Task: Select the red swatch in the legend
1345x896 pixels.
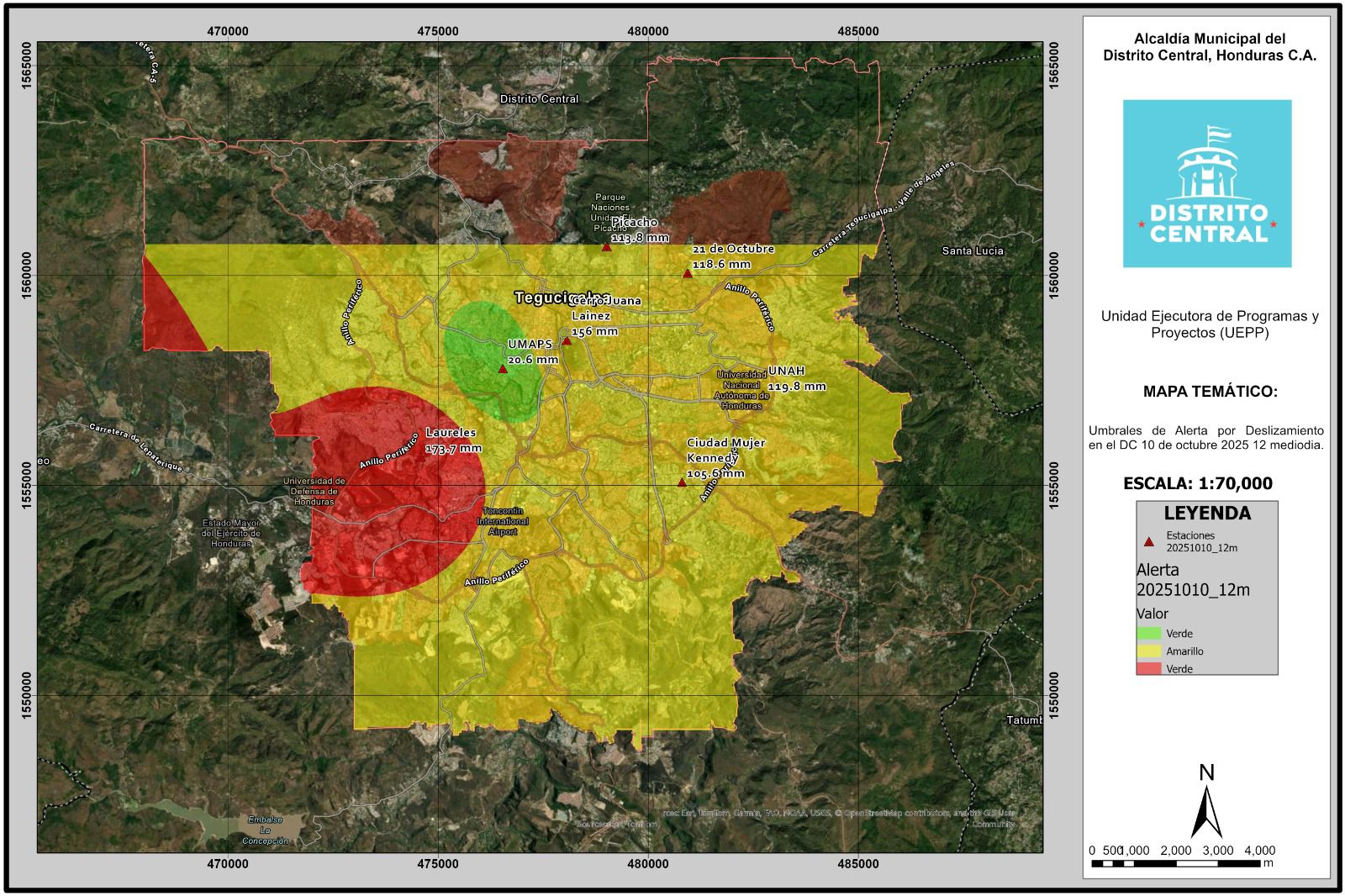Action: (1148, 669)
